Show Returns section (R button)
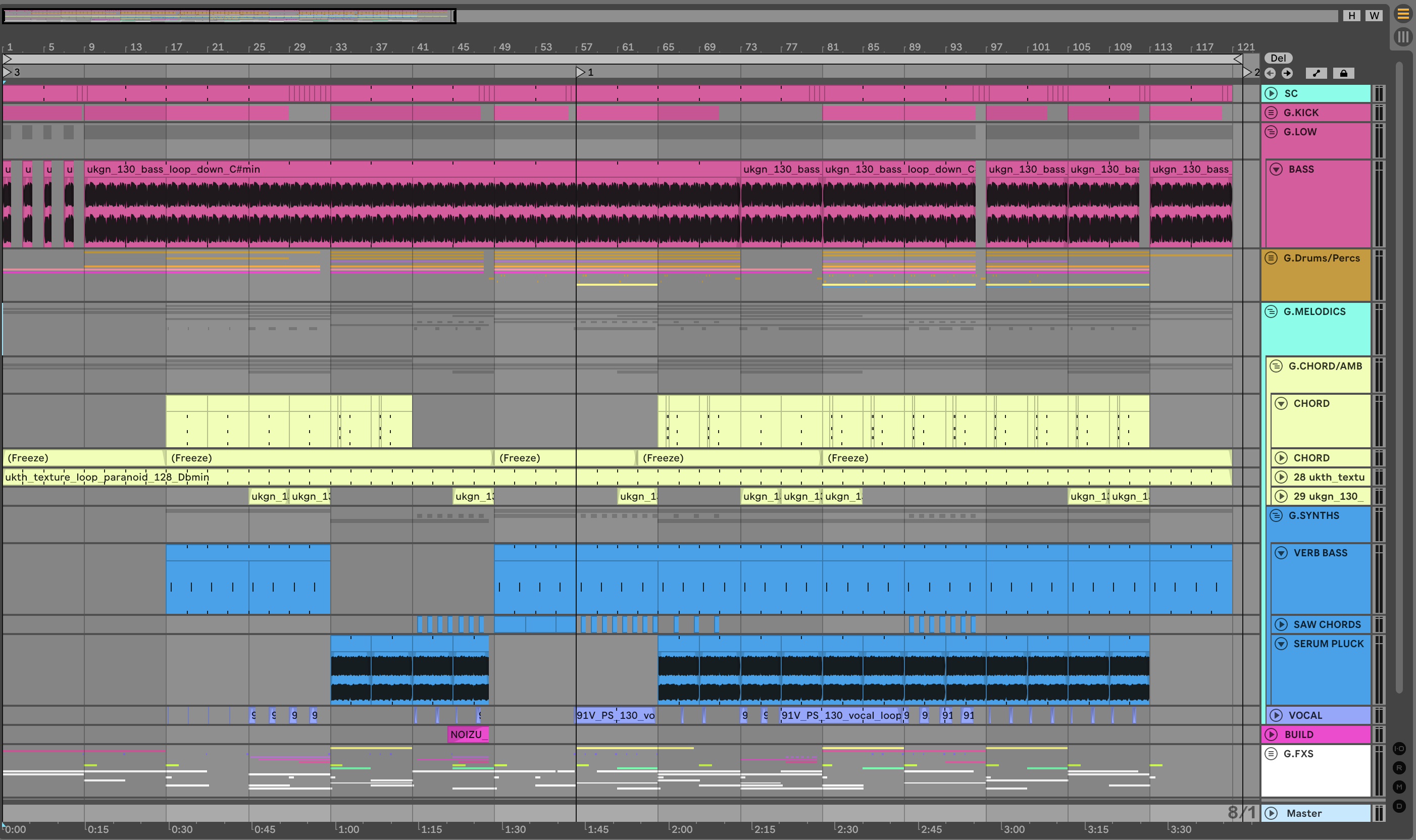This screenshot has height=840, width=1416. [1399, 767]
